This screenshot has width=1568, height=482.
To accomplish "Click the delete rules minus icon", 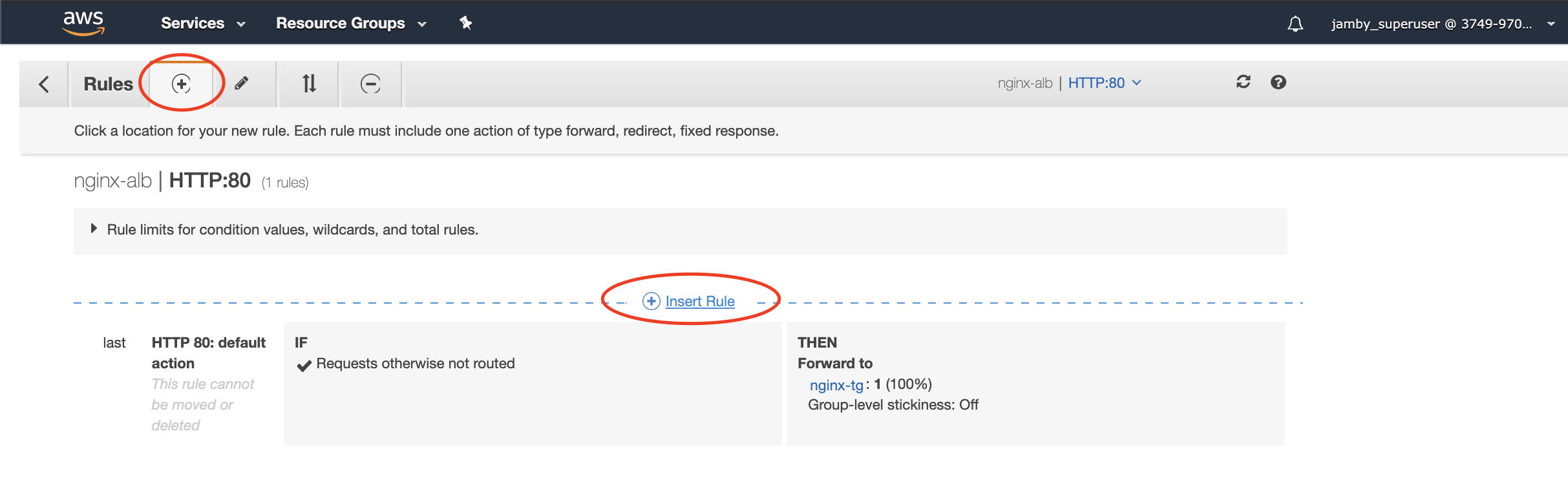I will click(370, 83).
